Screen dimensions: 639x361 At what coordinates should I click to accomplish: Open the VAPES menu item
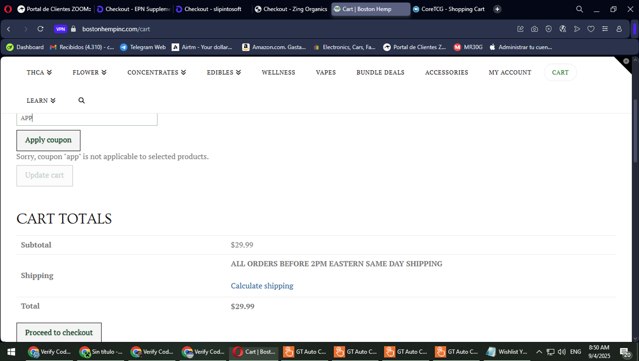pos(326,73)
